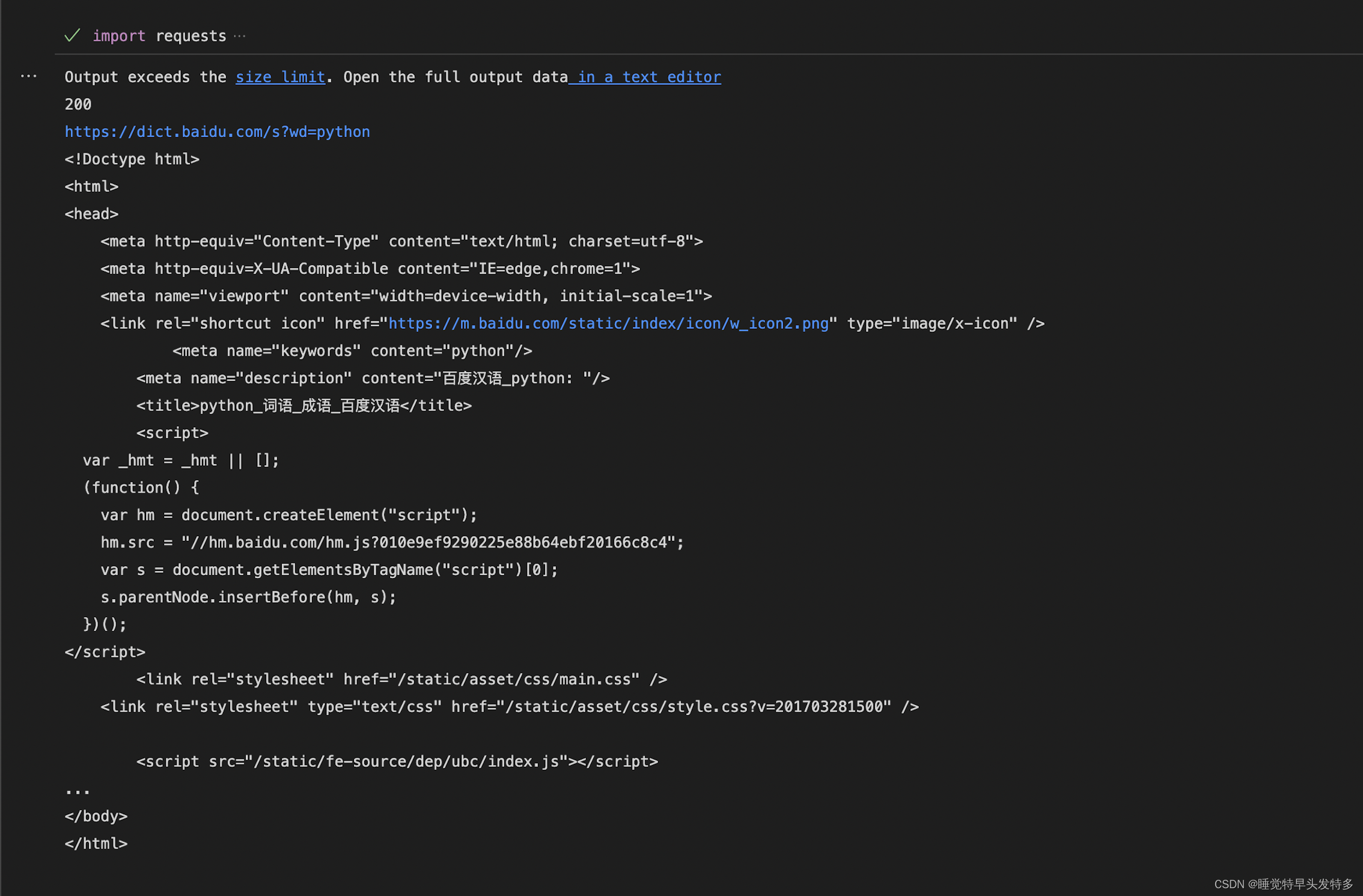Click the ubc/index.js script line
Screen dimensions: 1363x896
(x=397, y=761)
